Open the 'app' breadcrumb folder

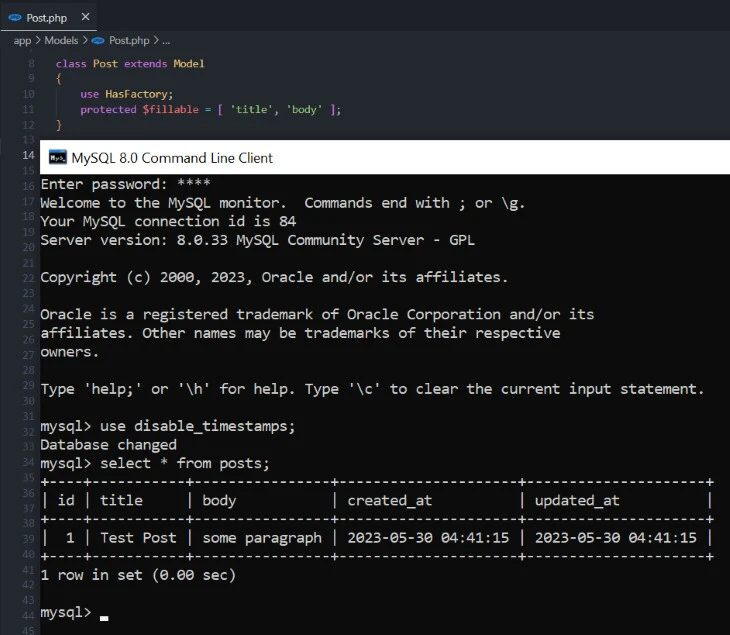coord(22,40)
